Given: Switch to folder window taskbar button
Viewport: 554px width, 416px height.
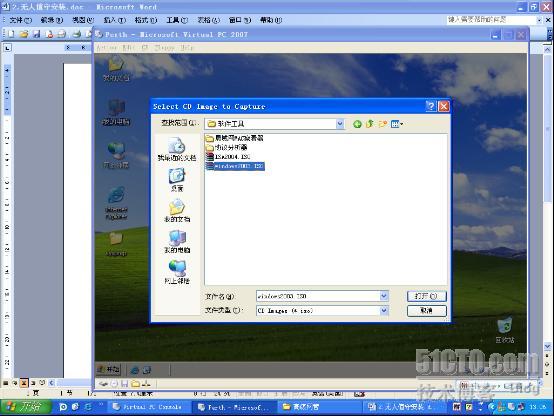Looking at the screenshot, I should (320, 407).
